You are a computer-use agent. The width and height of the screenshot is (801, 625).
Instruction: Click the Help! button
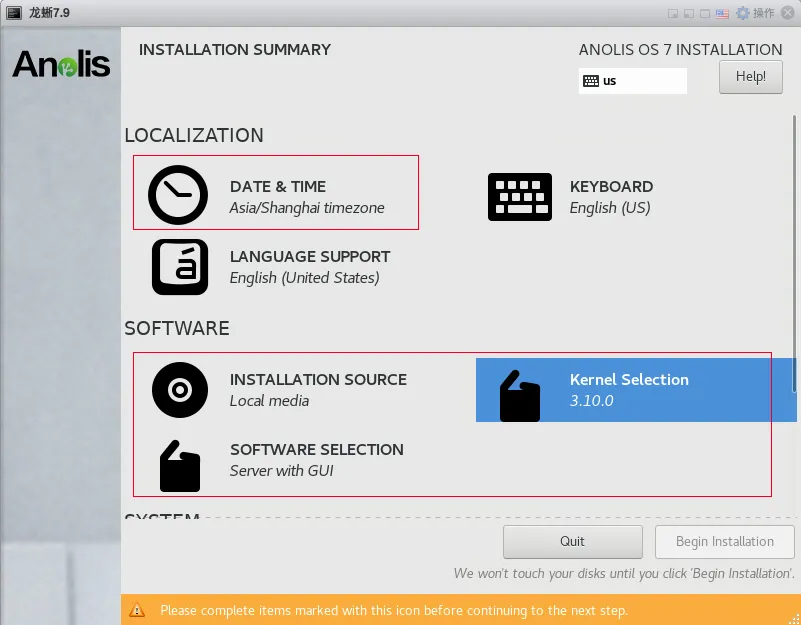[x=750, y=76]
